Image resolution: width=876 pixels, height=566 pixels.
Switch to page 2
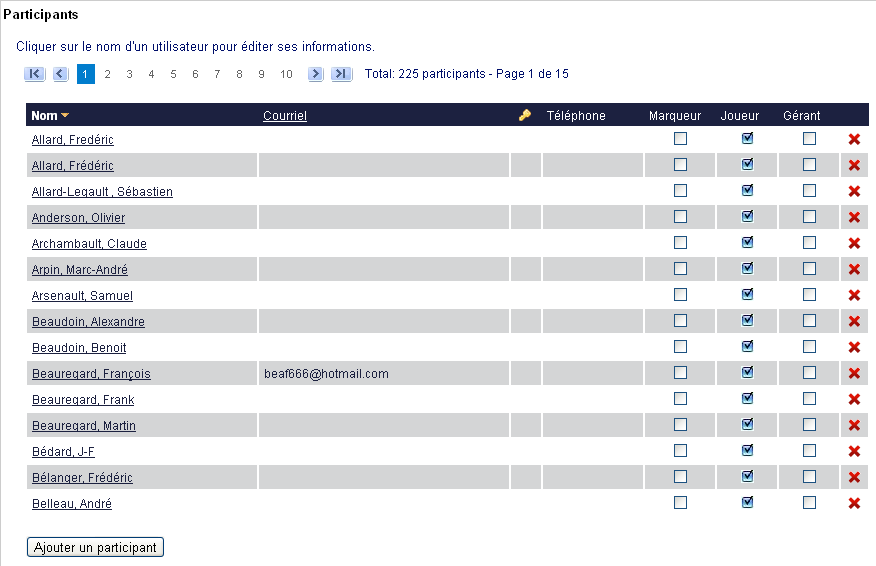(x=107, y=74)
